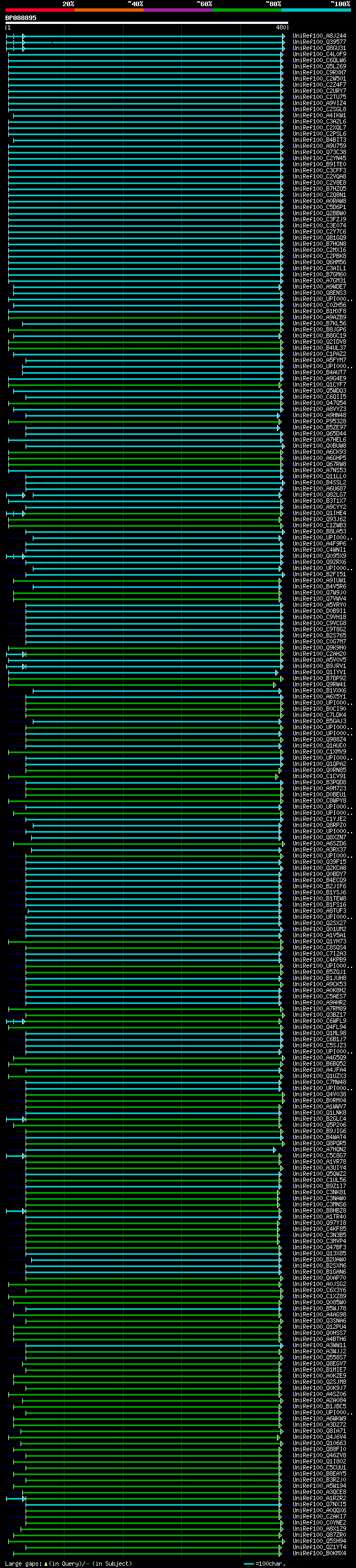Screen dimensions: 356x1568
Task: Select hit label UniRef100_C1XMV9
Action: click(x=319, y=752)
